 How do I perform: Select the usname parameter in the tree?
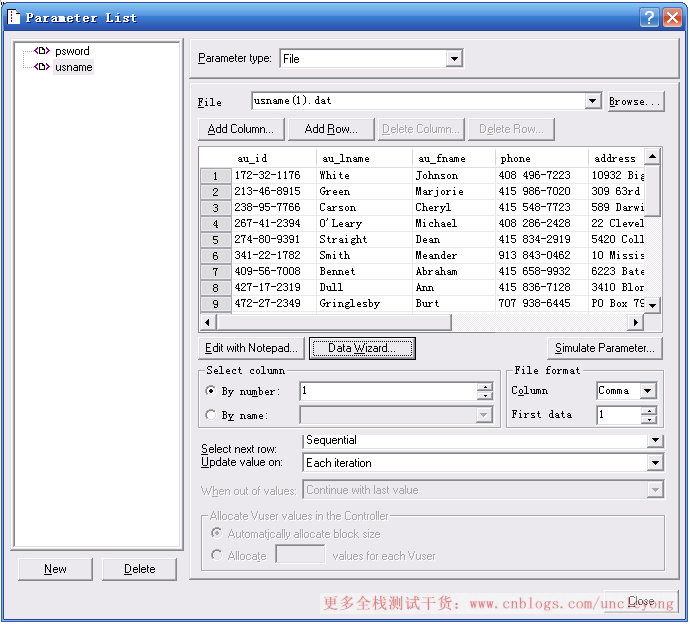point(73,67)
